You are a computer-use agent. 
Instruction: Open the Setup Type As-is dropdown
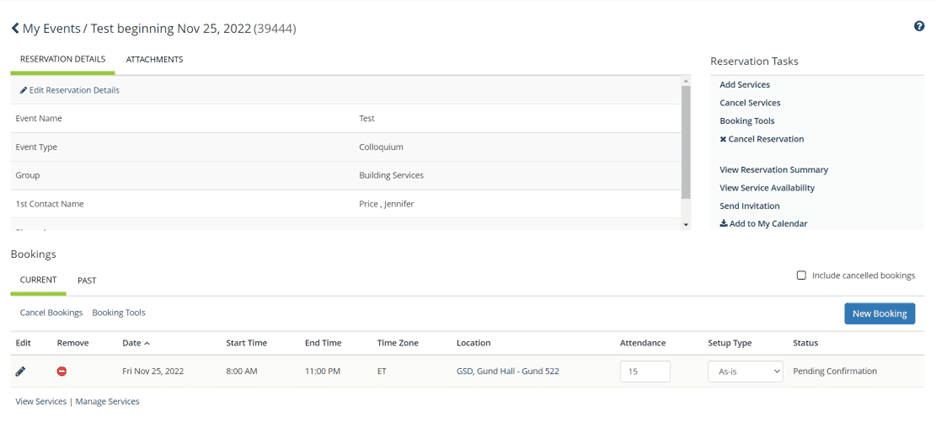(745, 371)
